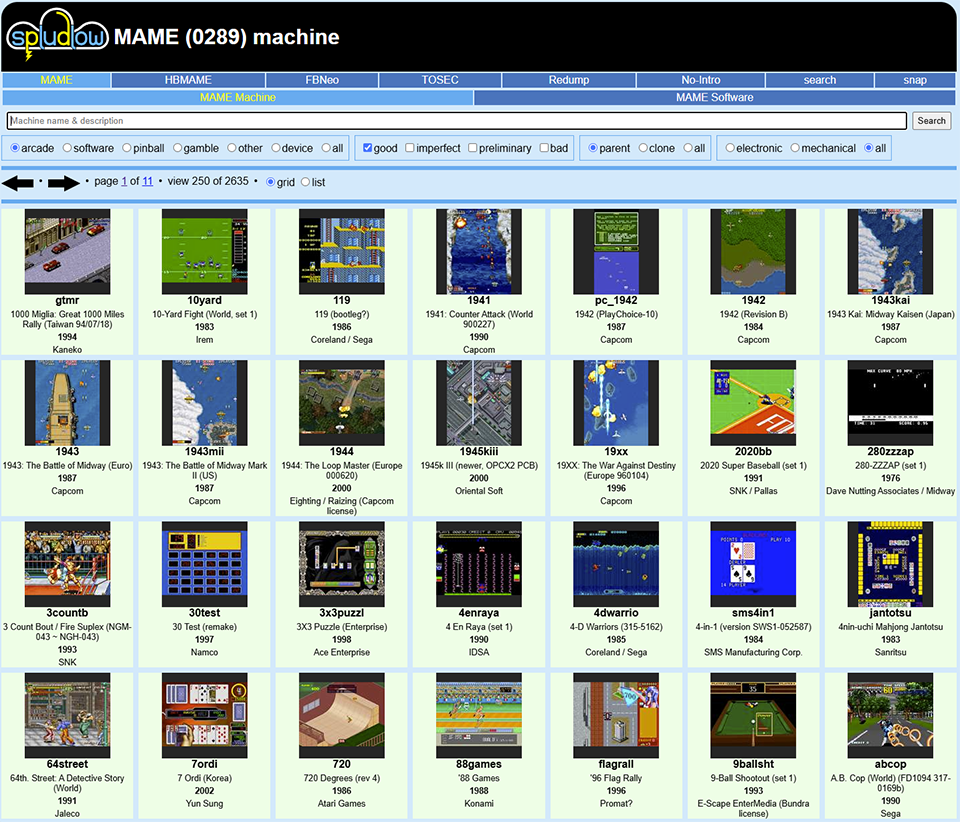Open the flagrall '96 Flag Rally thumbnail
This screenshot has height=822, width=960.
tap(616, 716)
